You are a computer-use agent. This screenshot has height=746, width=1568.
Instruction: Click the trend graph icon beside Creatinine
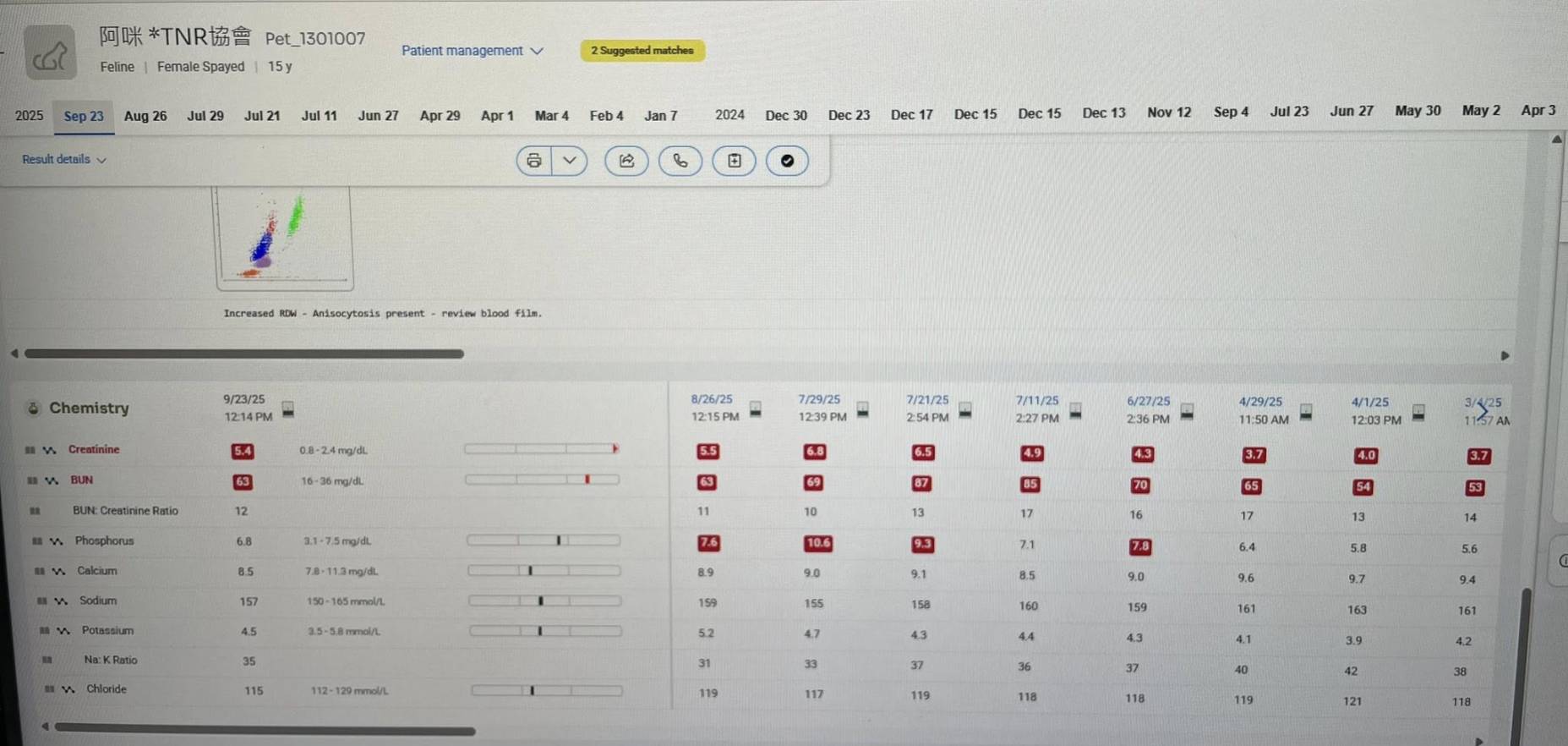(x=50, y=450)
